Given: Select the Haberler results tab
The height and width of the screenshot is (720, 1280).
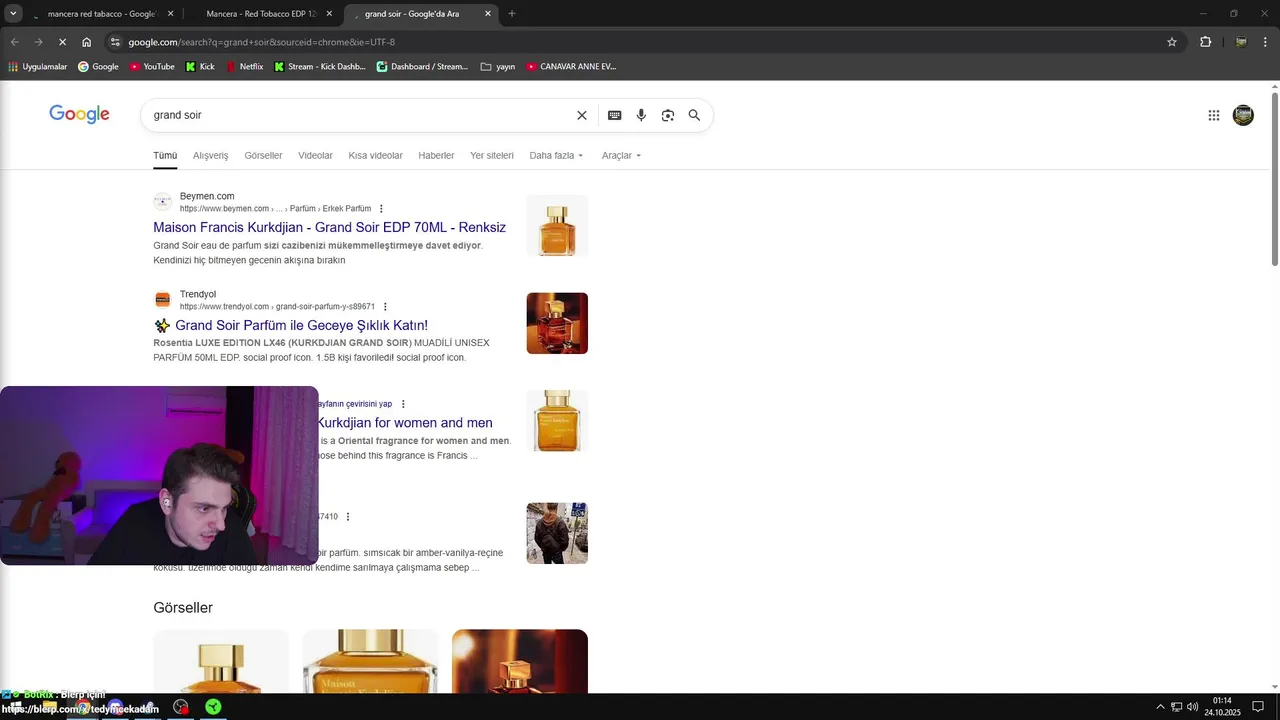Looking at the screenshot, I should click(x=436, y=156).
